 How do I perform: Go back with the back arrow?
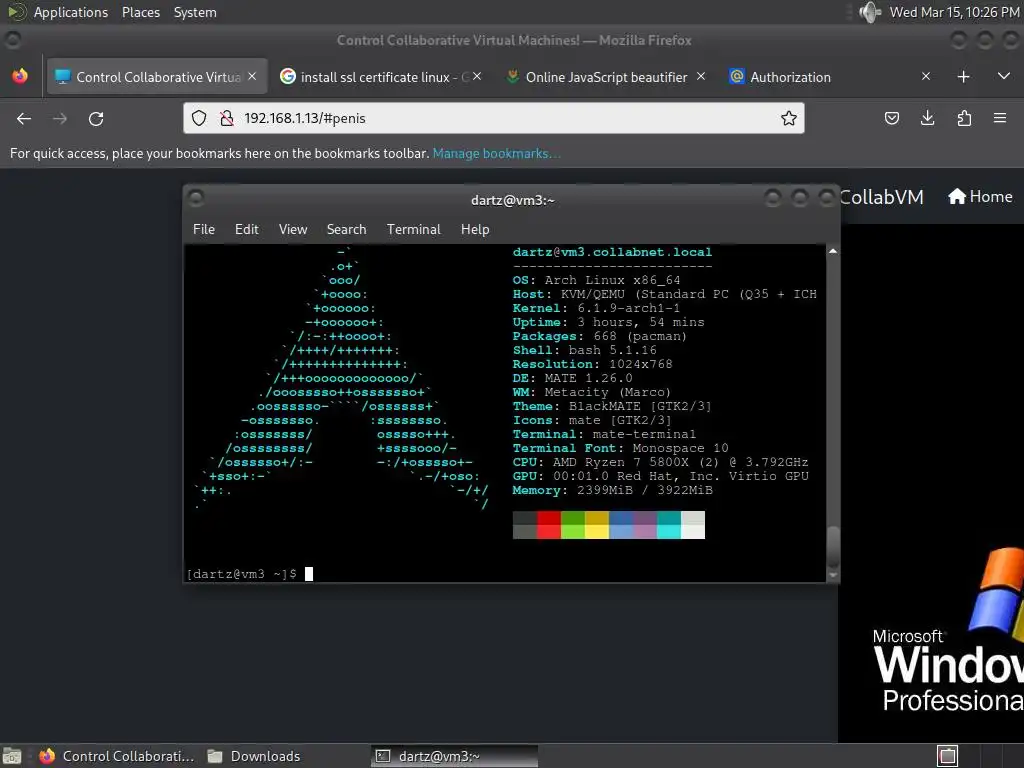pos(24,118)
